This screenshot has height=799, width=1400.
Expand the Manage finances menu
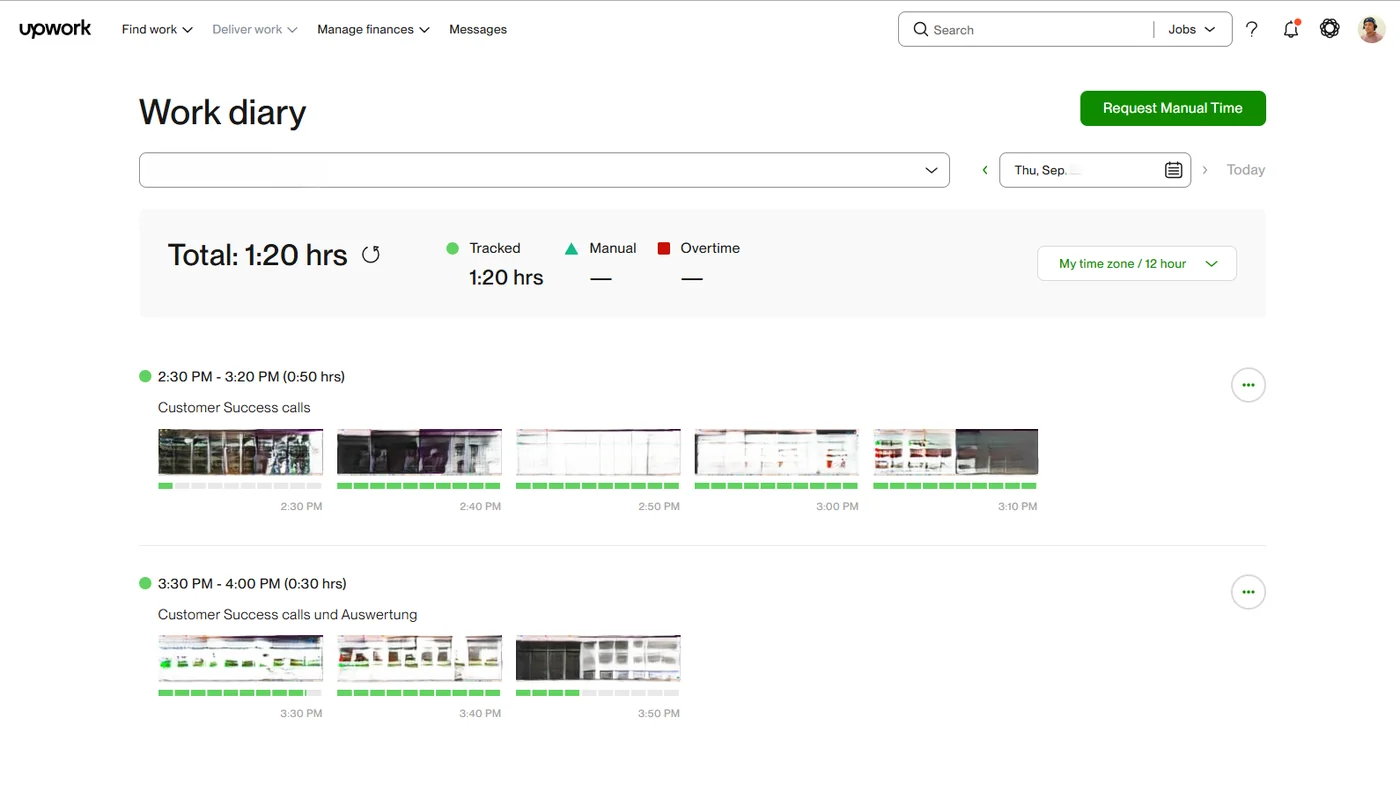click(373, 30)
